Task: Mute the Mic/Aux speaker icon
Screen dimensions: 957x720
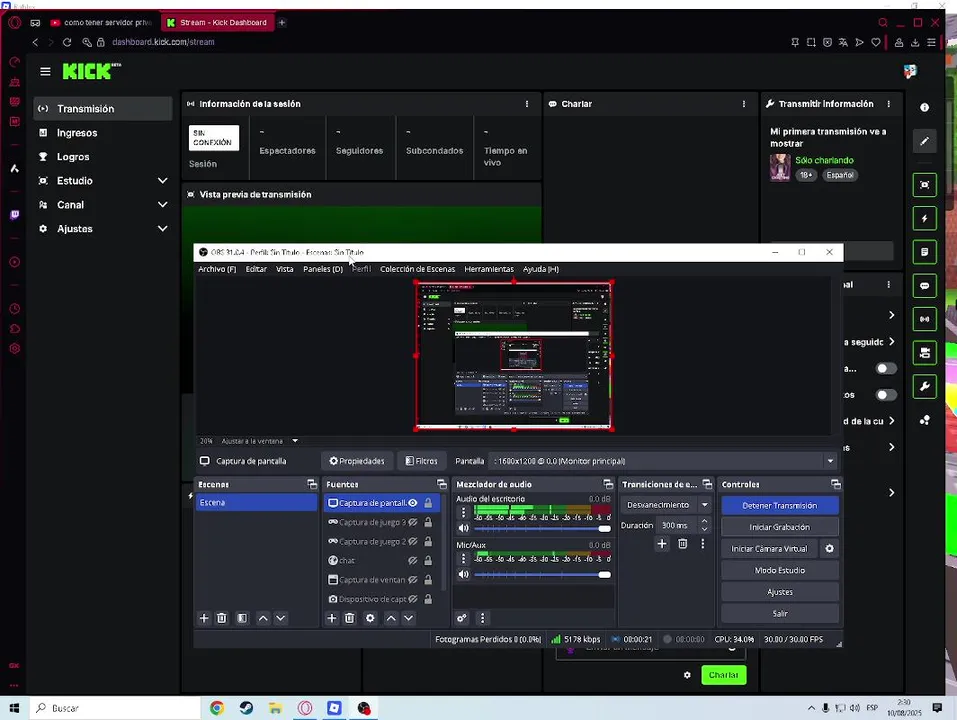Action: (464, 574)
